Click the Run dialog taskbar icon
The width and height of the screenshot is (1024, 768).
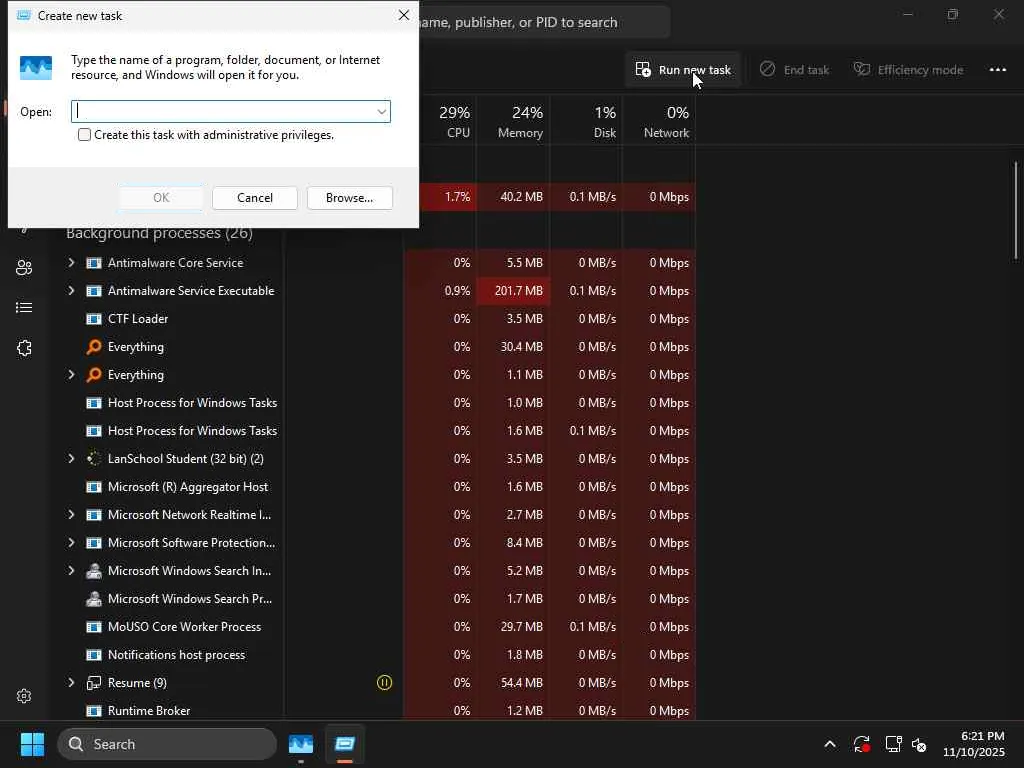tap(345, 744)
